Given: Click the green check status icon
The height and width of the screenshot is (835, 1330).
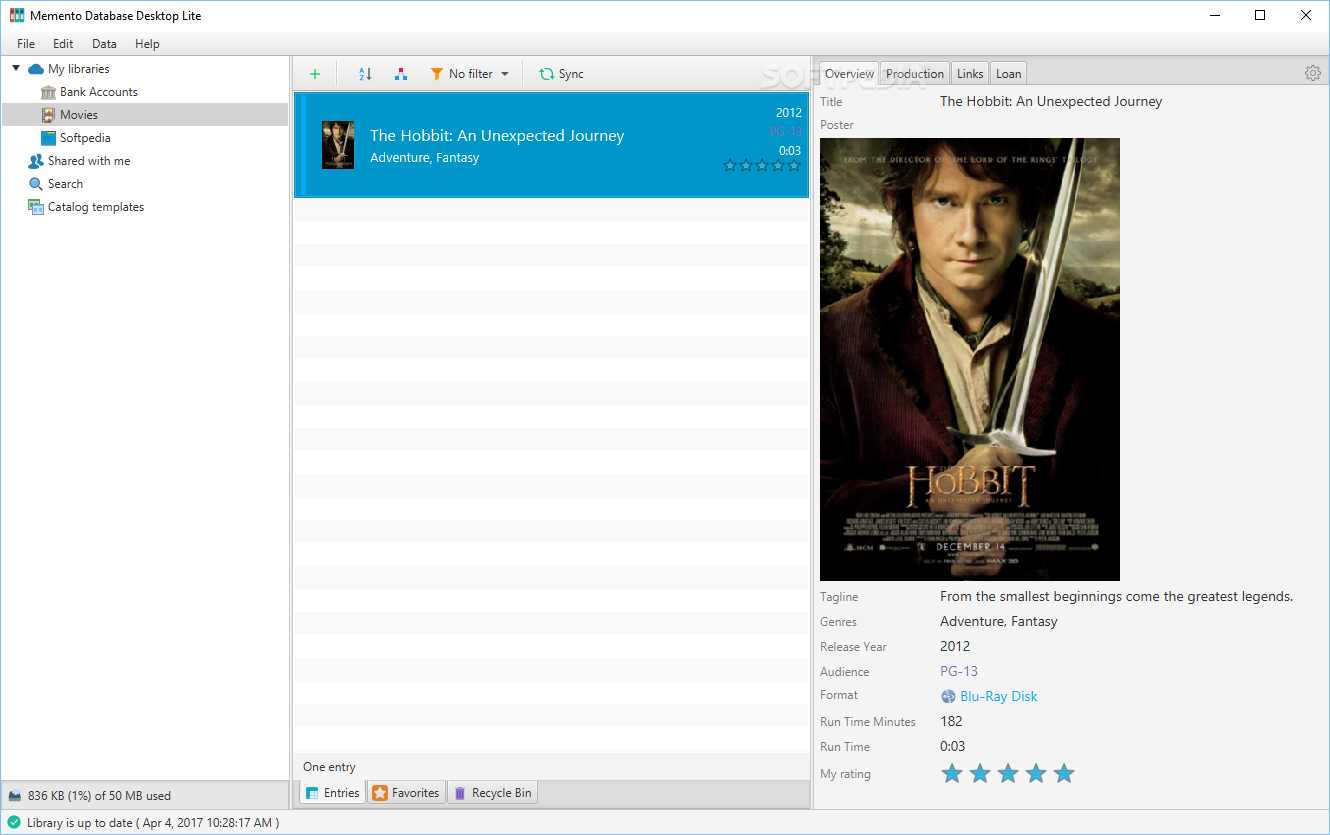Looking at the screenshot, I should pos(14,822).
